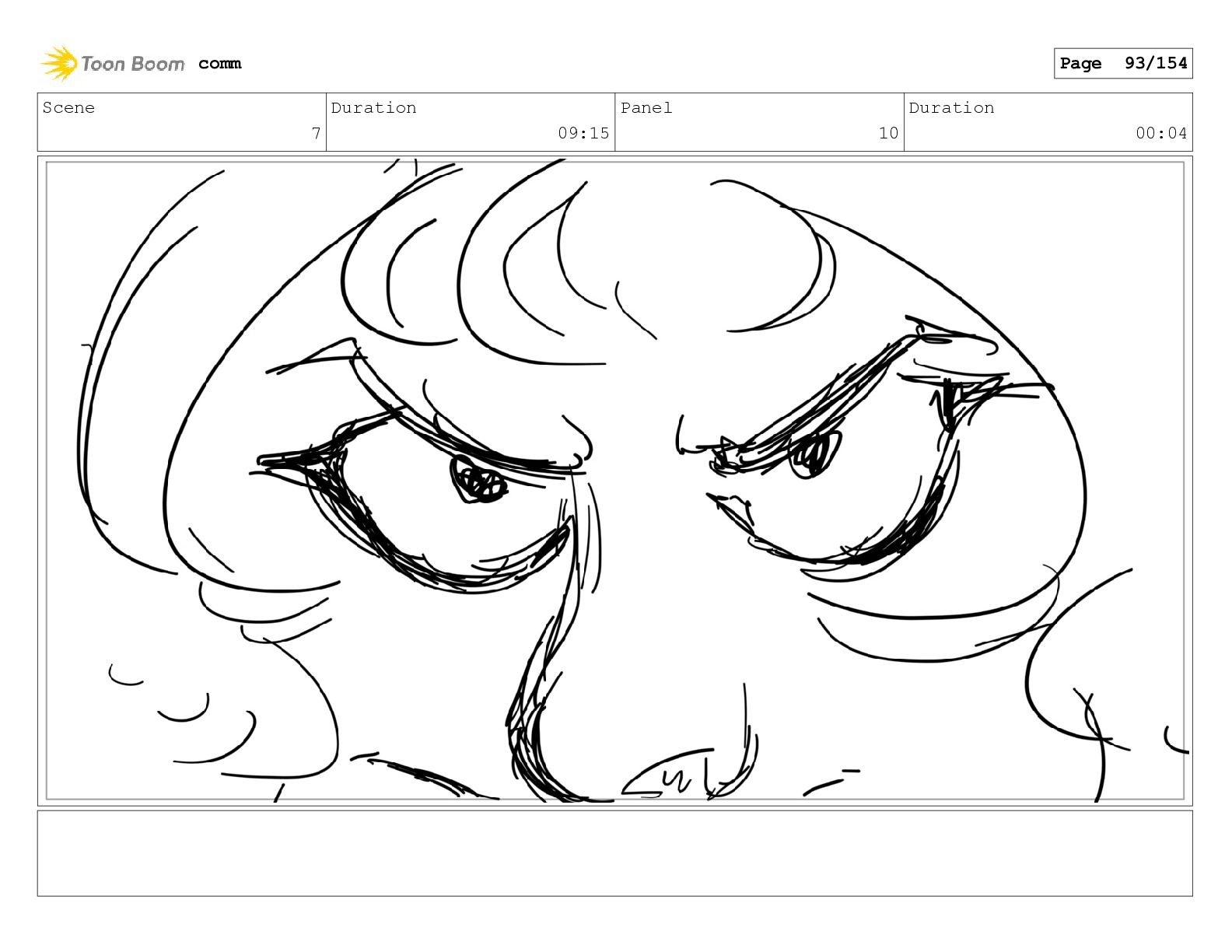This screenshot has height=952, width=1232.
Task: Click the Duration label next to Panel
Action: [951, 107]
